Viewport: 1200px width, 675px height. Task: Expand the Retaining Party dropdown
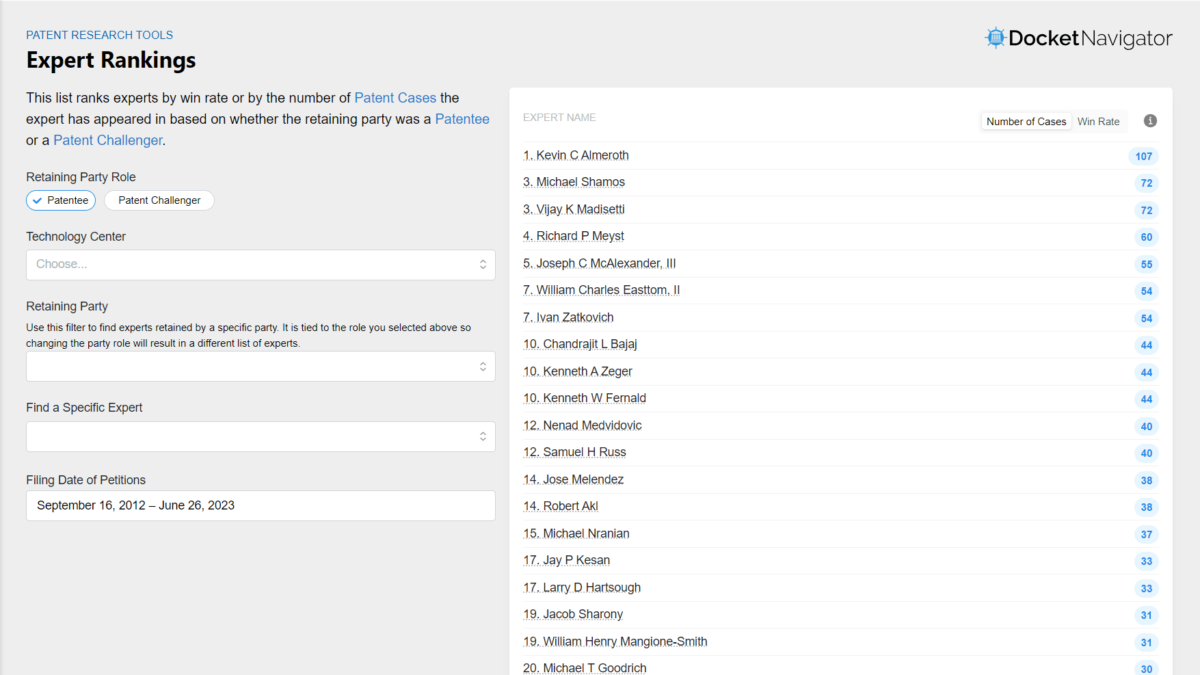[260, 366]
